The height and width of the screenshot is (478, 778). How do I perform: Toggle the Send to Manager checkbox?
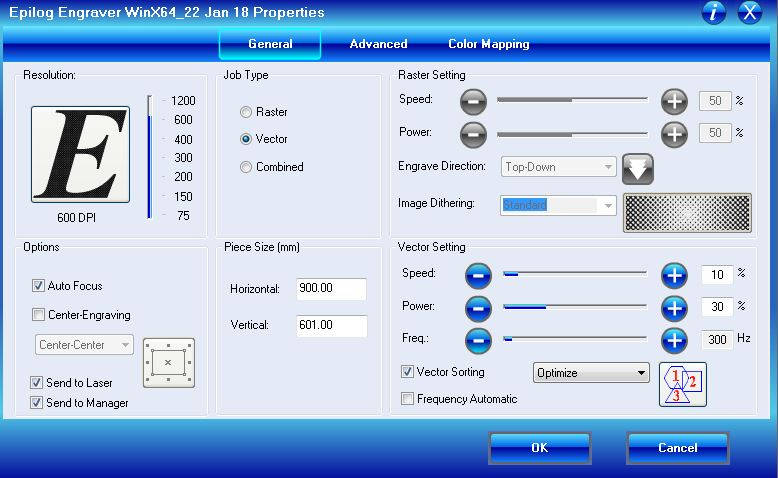36,402
